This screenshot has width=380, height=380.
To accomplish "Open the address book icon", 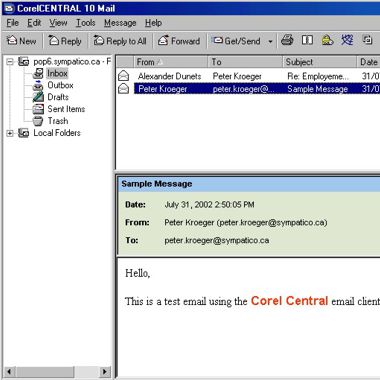I will (307, 40).
